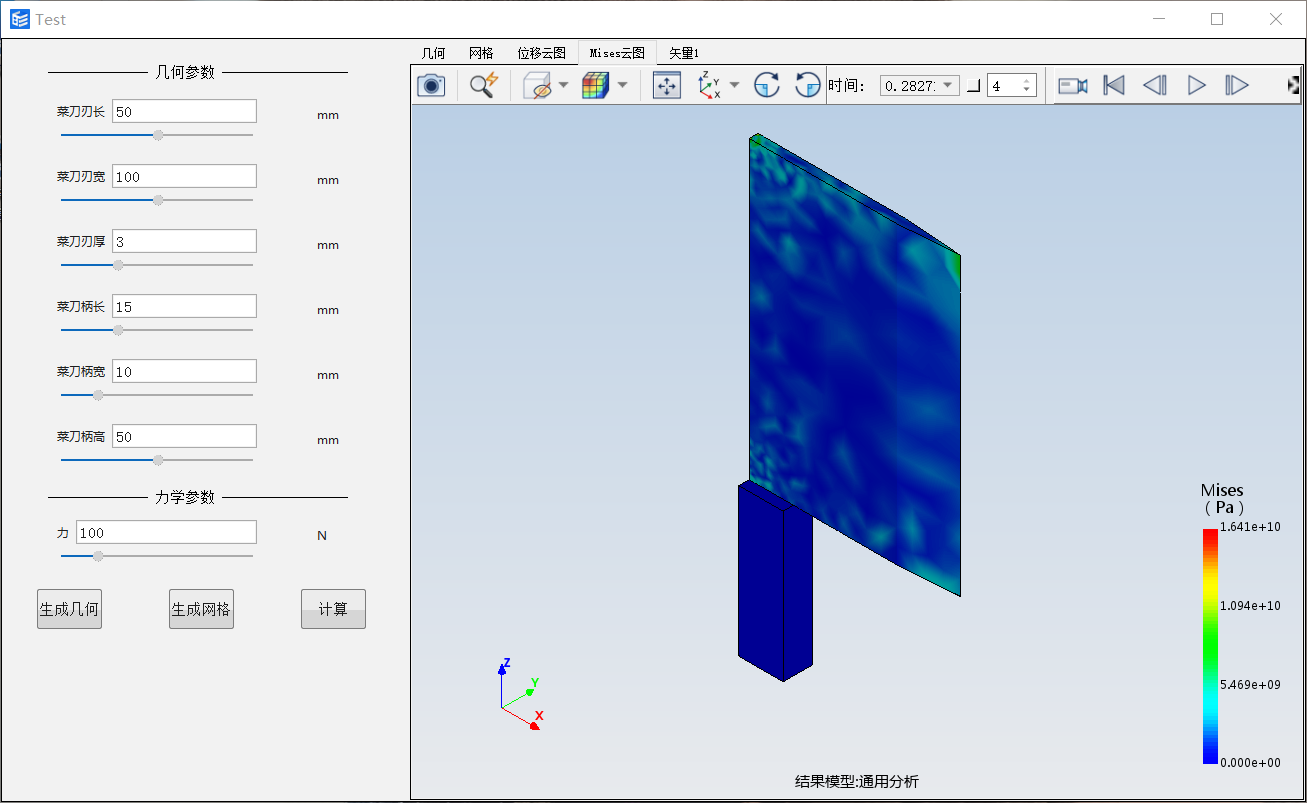
Task: Click the 菜刀刃厚 input field with 3
Action: pyautogui.click(x=184, y=241)
